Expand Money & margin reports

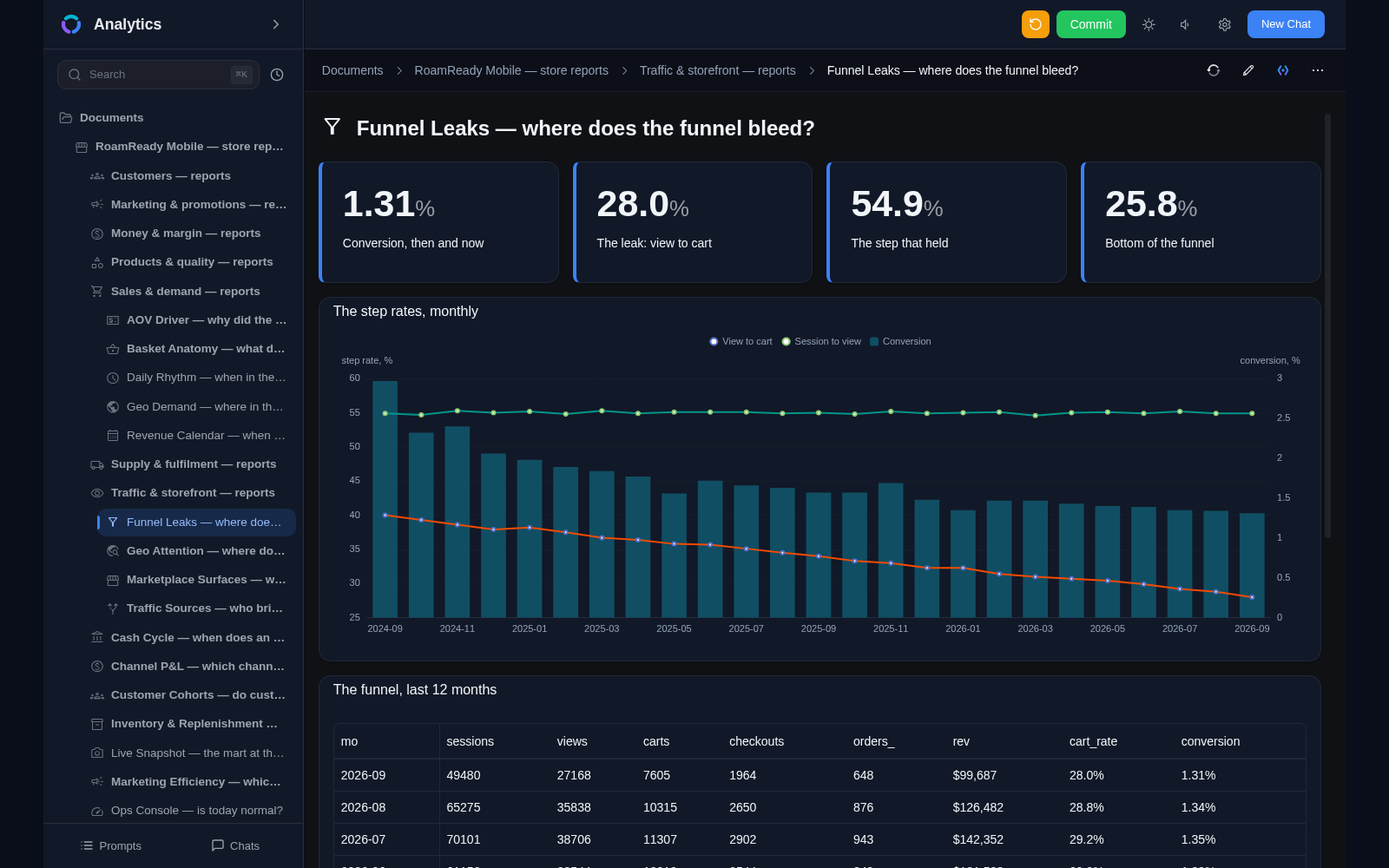point(189,233)
